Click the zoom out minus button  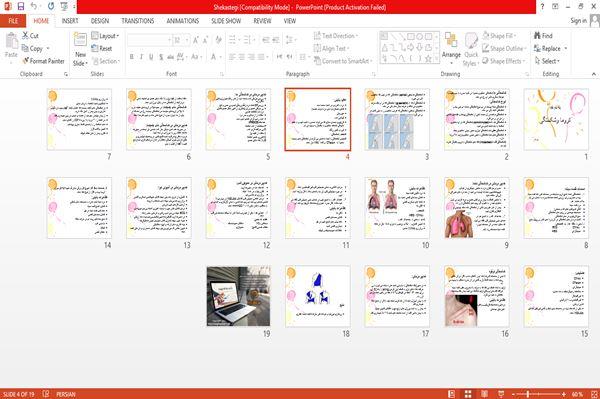tap(513, 394)
